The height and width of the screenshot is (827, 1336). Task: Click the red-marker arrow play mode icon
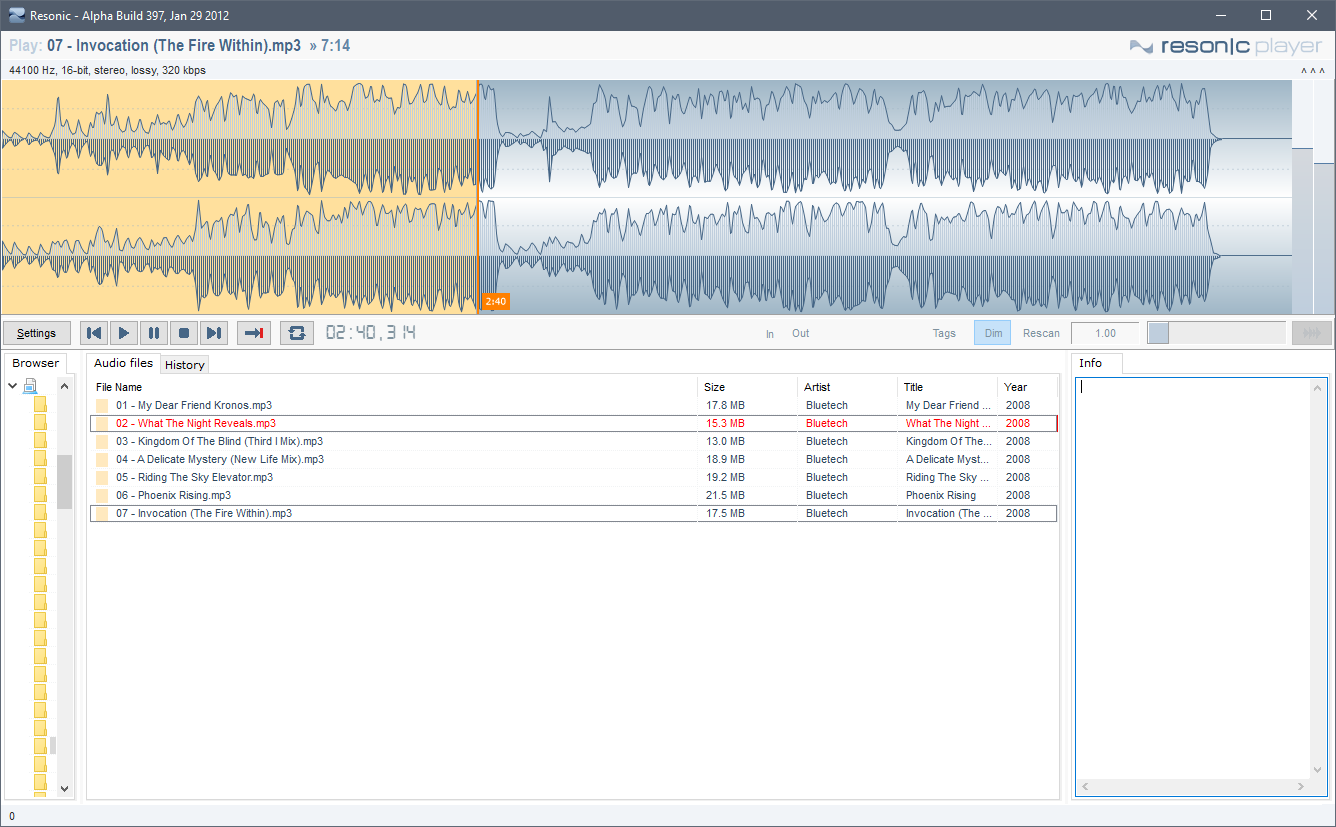[x=254, y=333]
